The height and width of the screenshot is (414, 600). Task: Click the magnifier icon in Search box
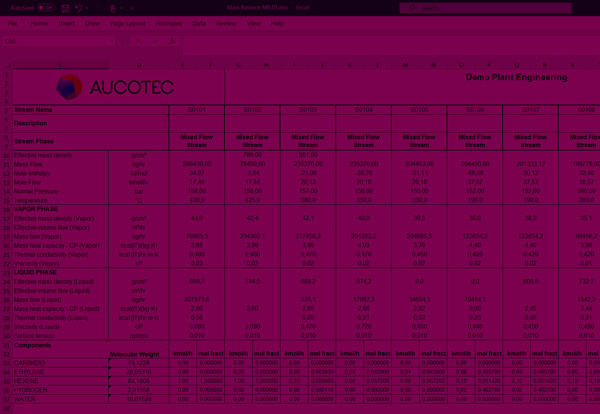412,8
